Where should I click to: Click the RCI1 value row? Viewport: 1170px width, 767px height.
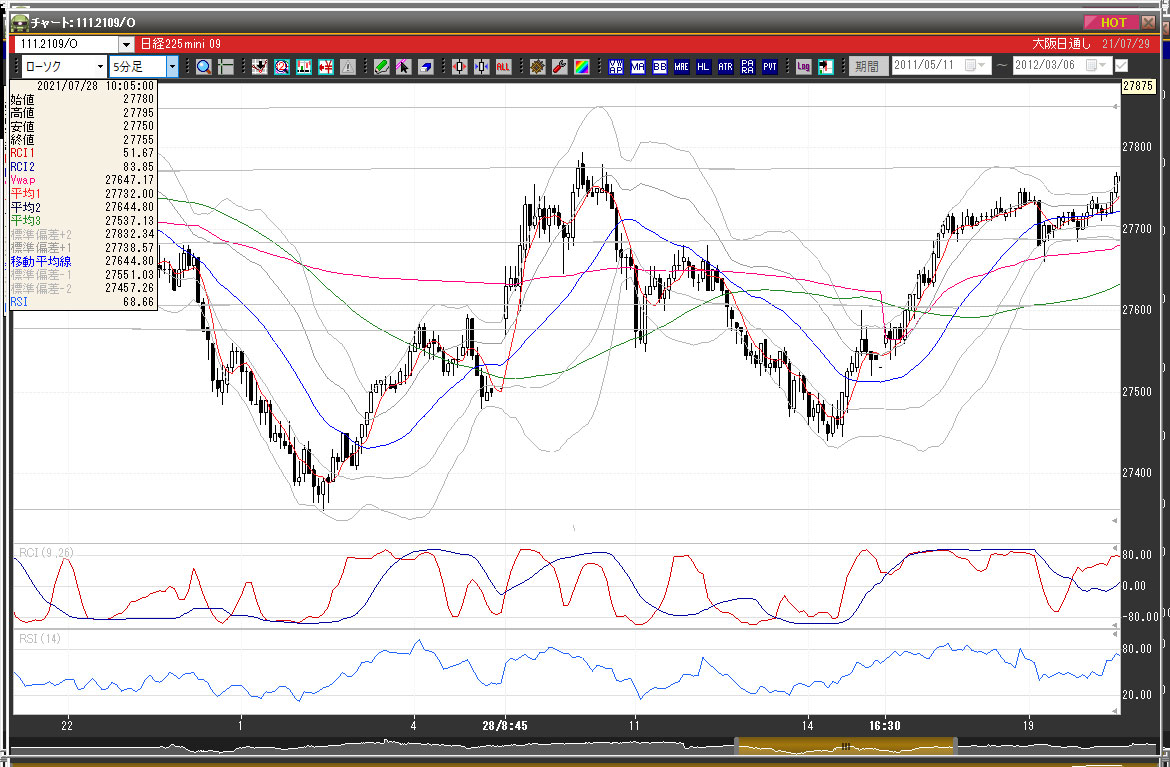coord(82,153)
